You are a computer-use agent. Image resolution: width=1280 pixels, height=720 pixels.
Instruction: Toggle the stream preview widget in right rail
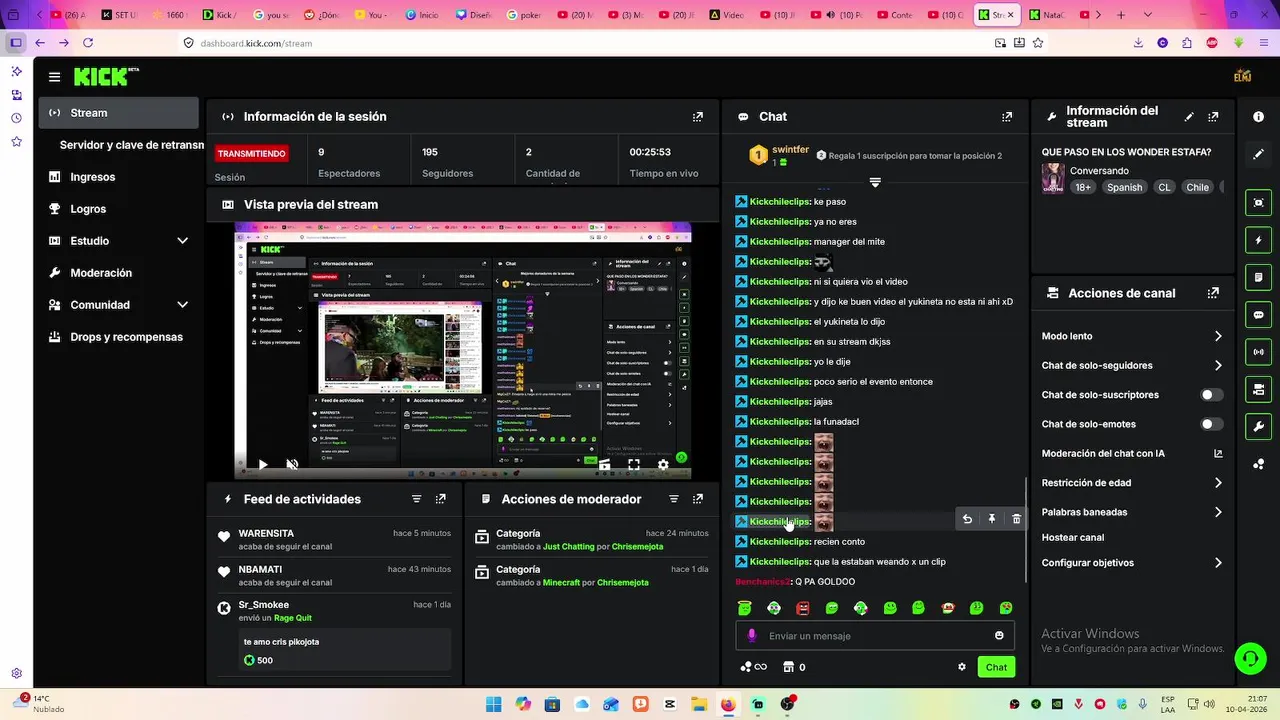tap(1258, 203)
